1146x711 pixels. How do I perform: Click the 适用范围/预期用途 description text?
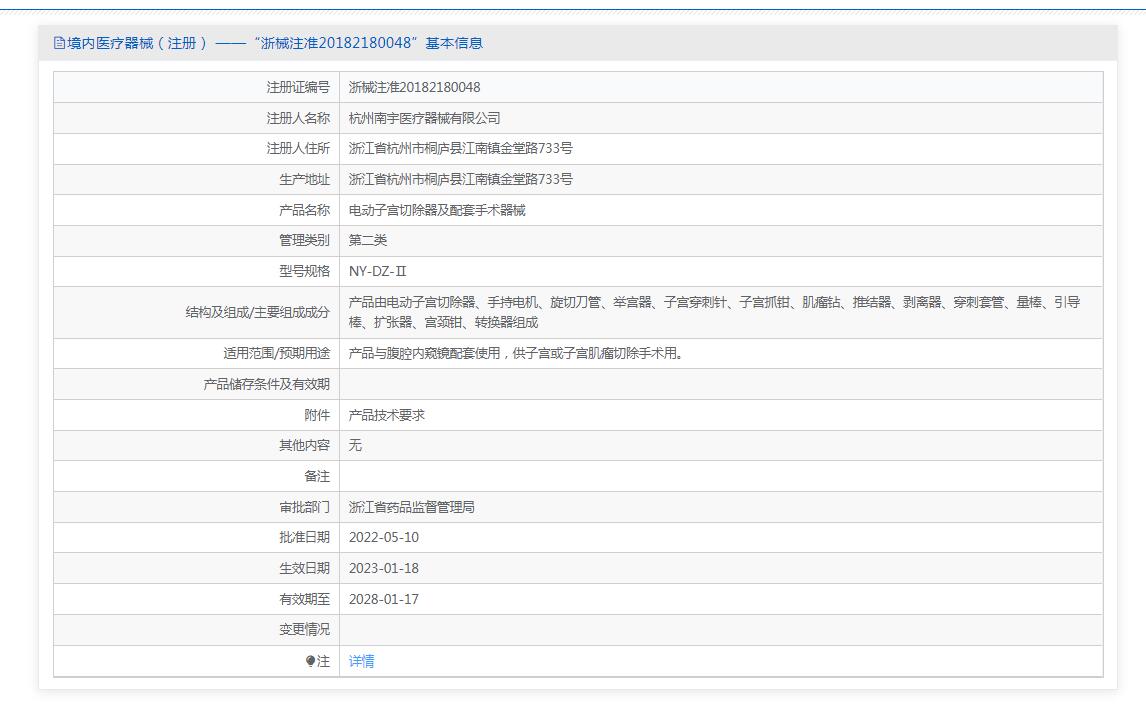pos(516,353)
